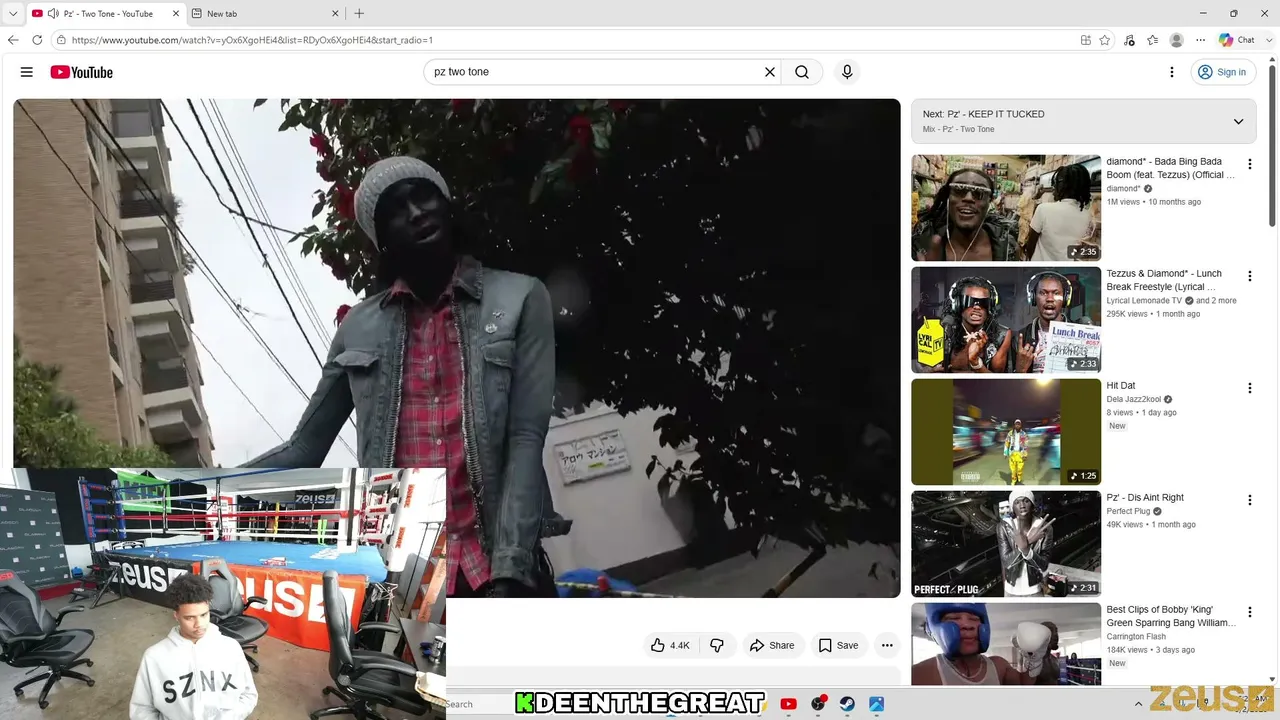The image size is (1280, 720).
Task: Open the favorites list icon
Action: 1152,40
